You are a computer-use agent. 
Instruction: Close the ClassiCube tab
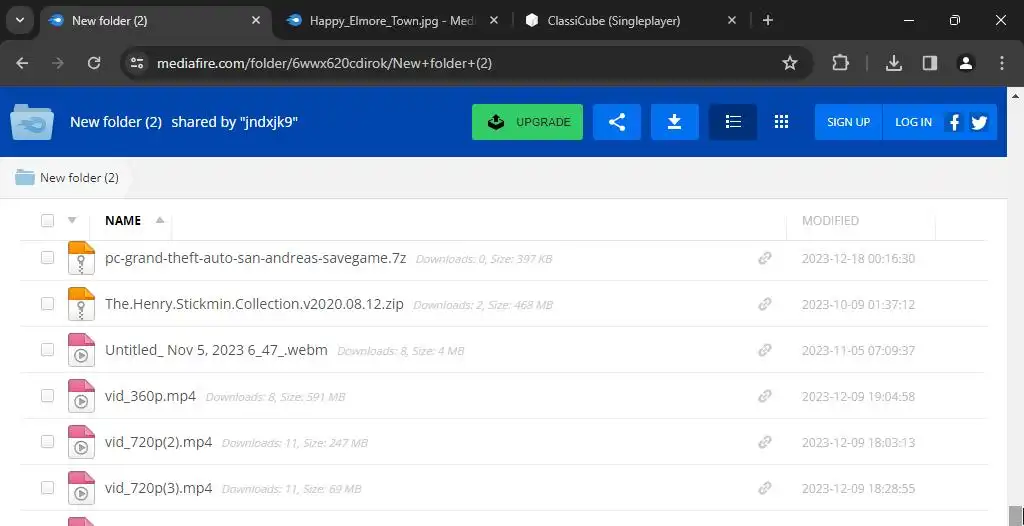[x=732, y=21]
